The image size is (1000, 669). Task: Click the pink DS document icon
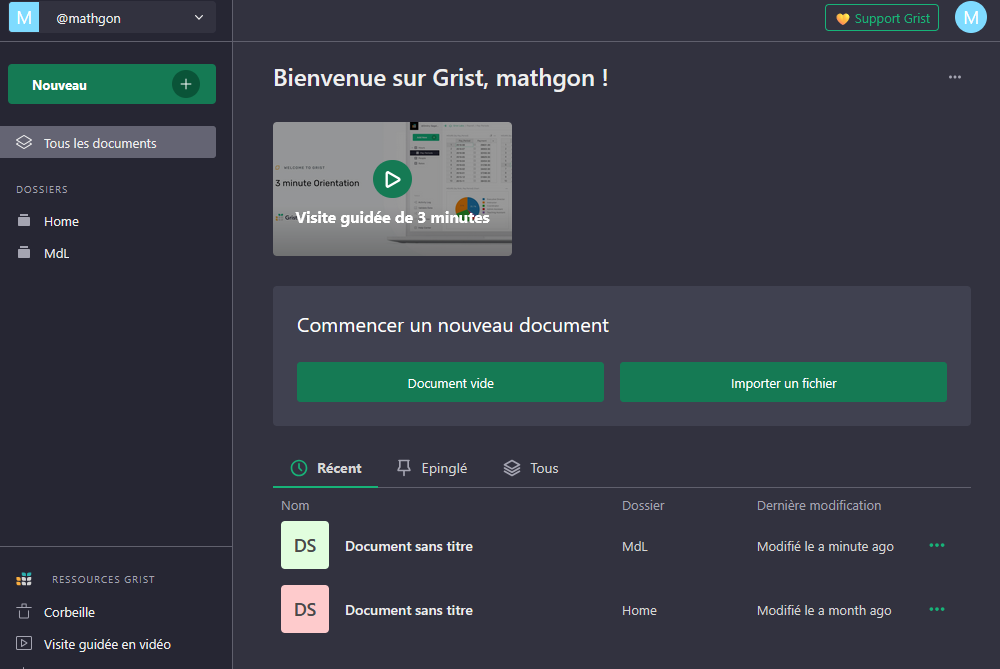(x=305, y=610)
